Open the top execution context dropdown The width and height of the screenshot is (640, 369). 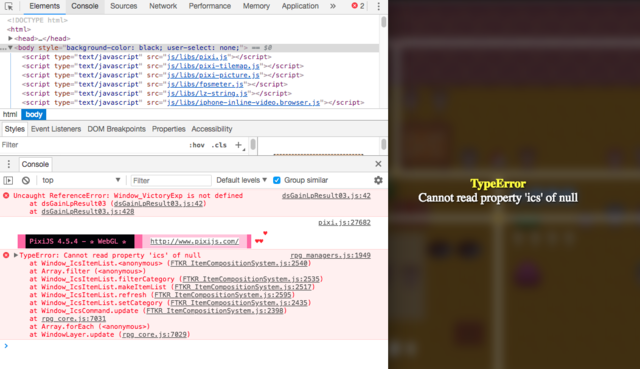[81, 180]
